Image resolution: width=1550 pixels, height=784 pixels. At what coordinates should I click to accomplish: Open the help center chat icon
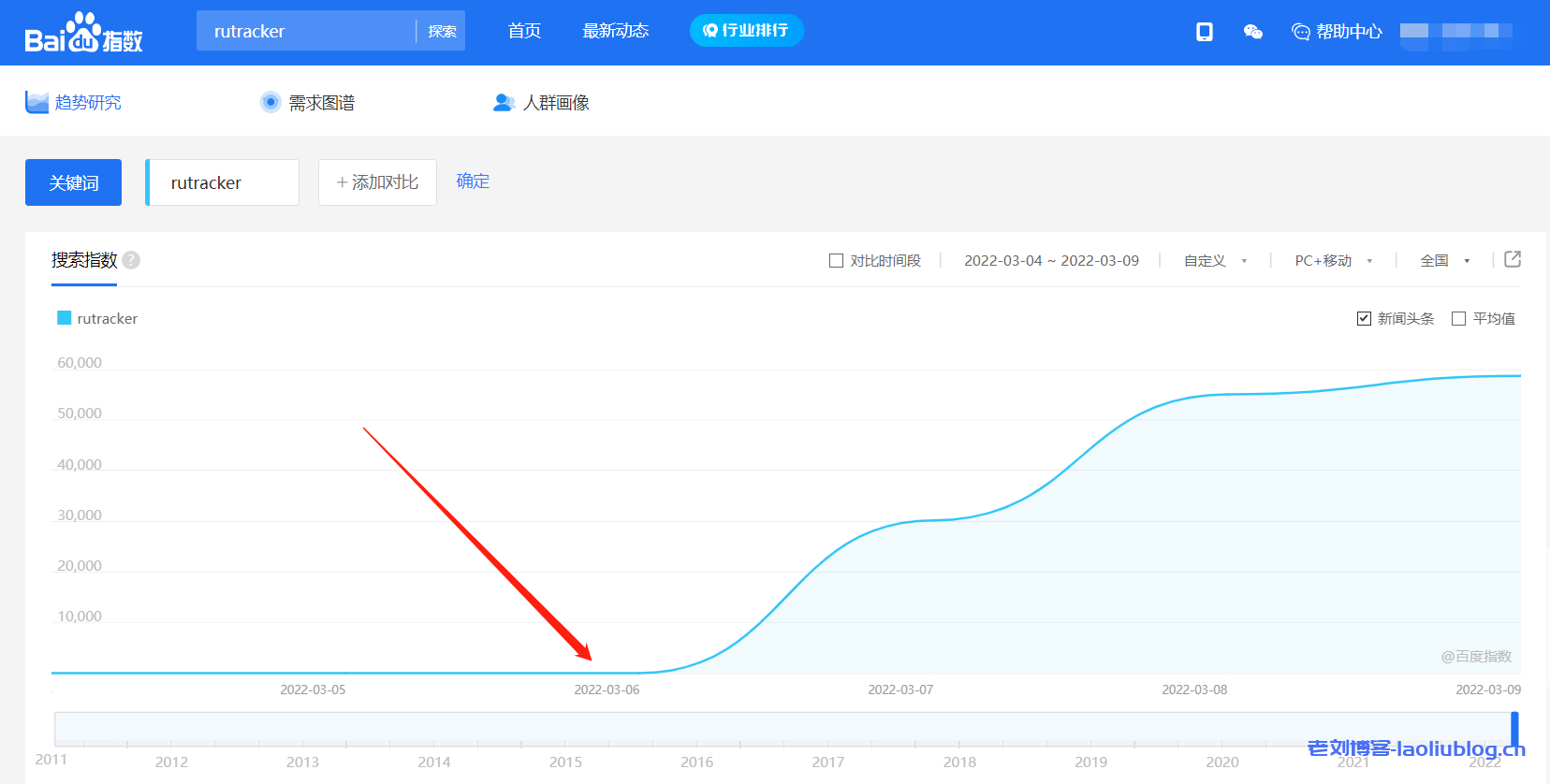tap(1300, 32)
